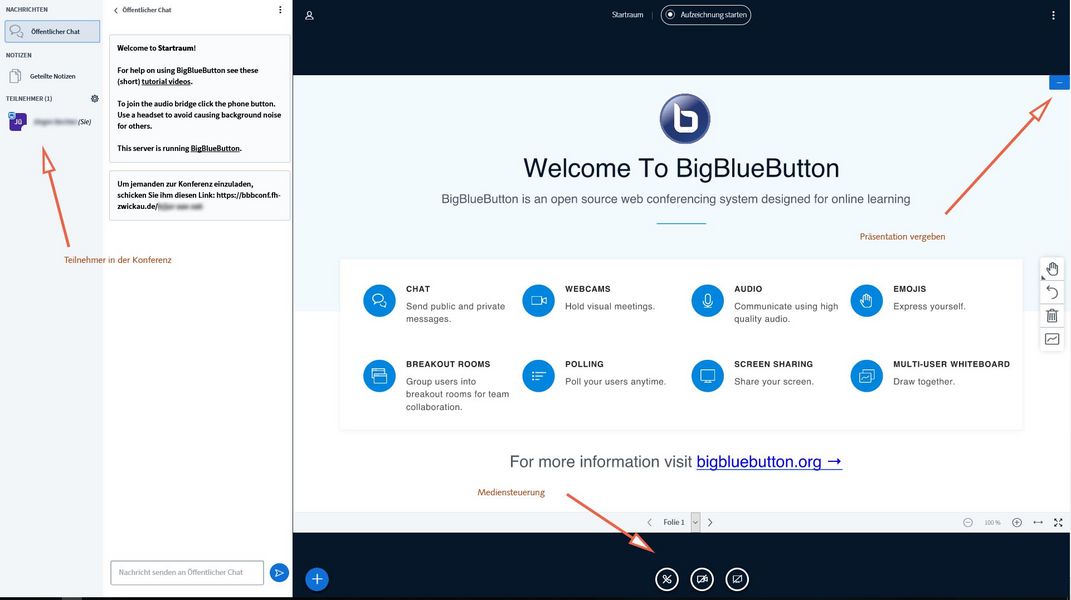Click the Screen Sharing icon on slide

tap(708, 376)
